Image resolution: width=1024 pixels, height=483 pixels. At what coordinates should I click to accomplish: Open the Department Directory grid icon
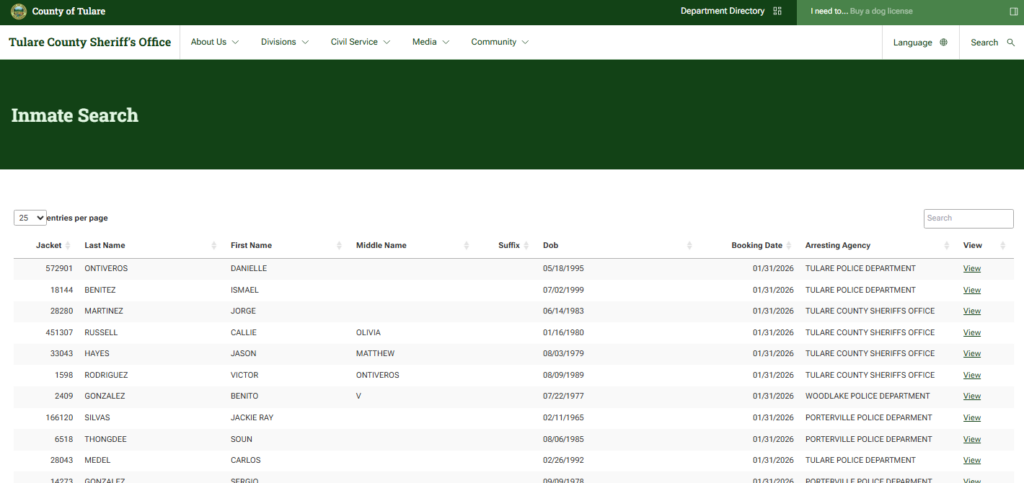coord(777,11)
